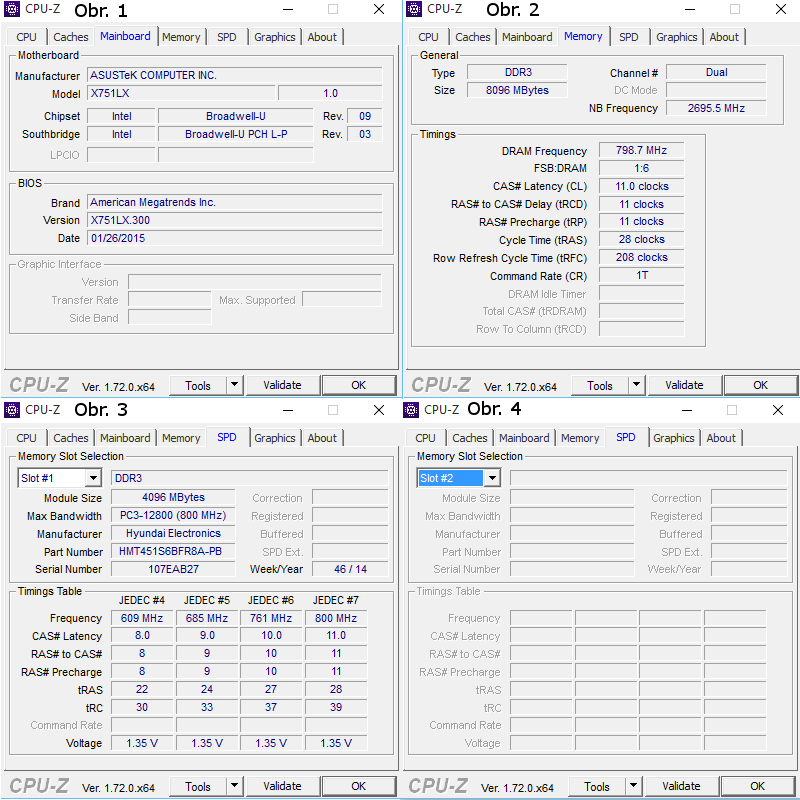Click the 8096 MBytes size value
Screen dimensions: 800x800
[x=517, y=90]
